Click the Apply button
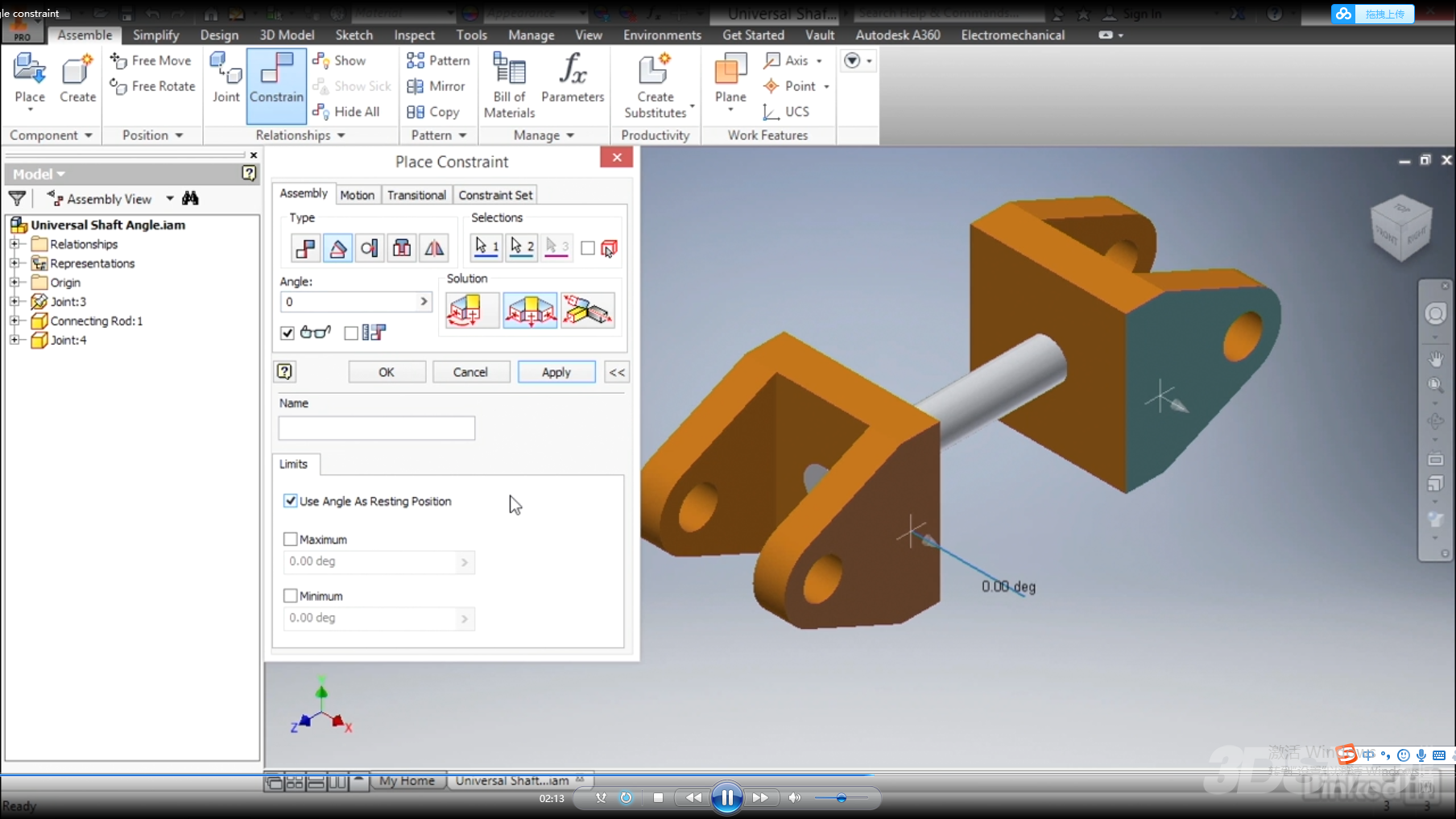Viewport: 1456px width, 819px height. click(x=556, y=371)
